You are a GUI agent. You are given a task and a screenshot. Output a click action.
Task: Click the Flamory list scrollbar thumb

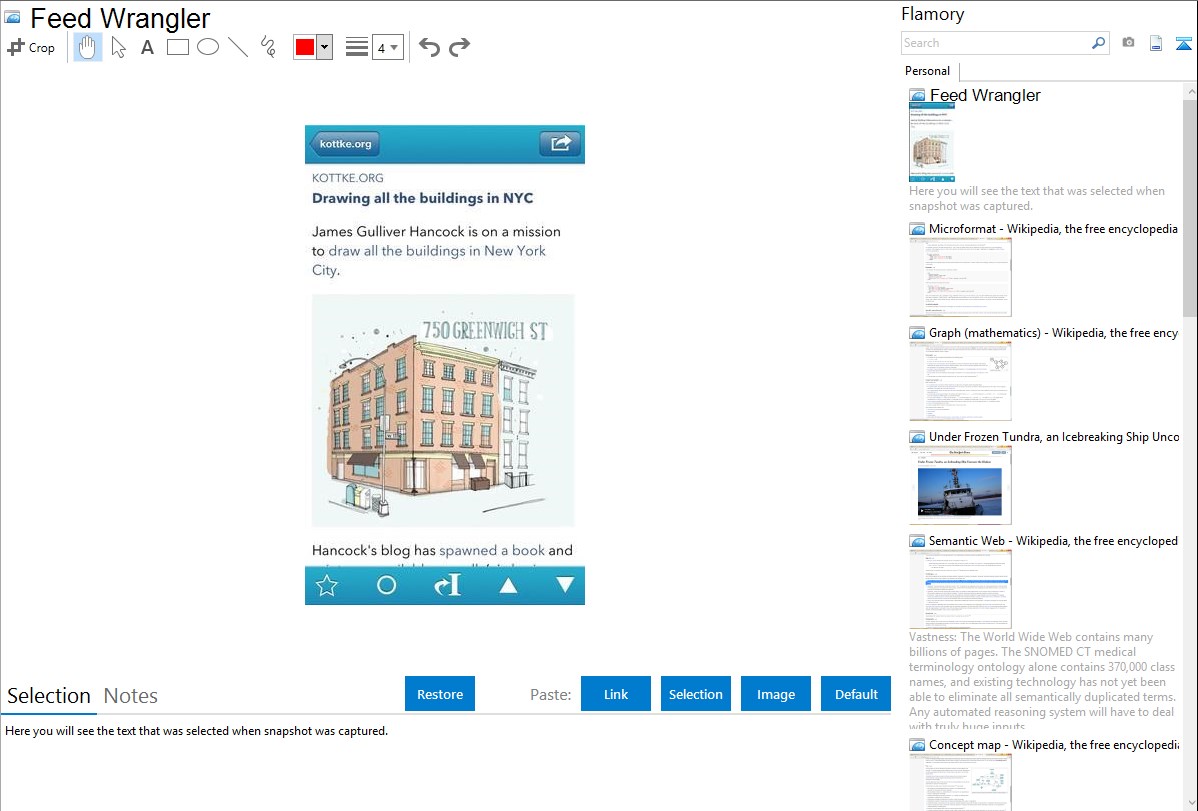[1190, 208]
